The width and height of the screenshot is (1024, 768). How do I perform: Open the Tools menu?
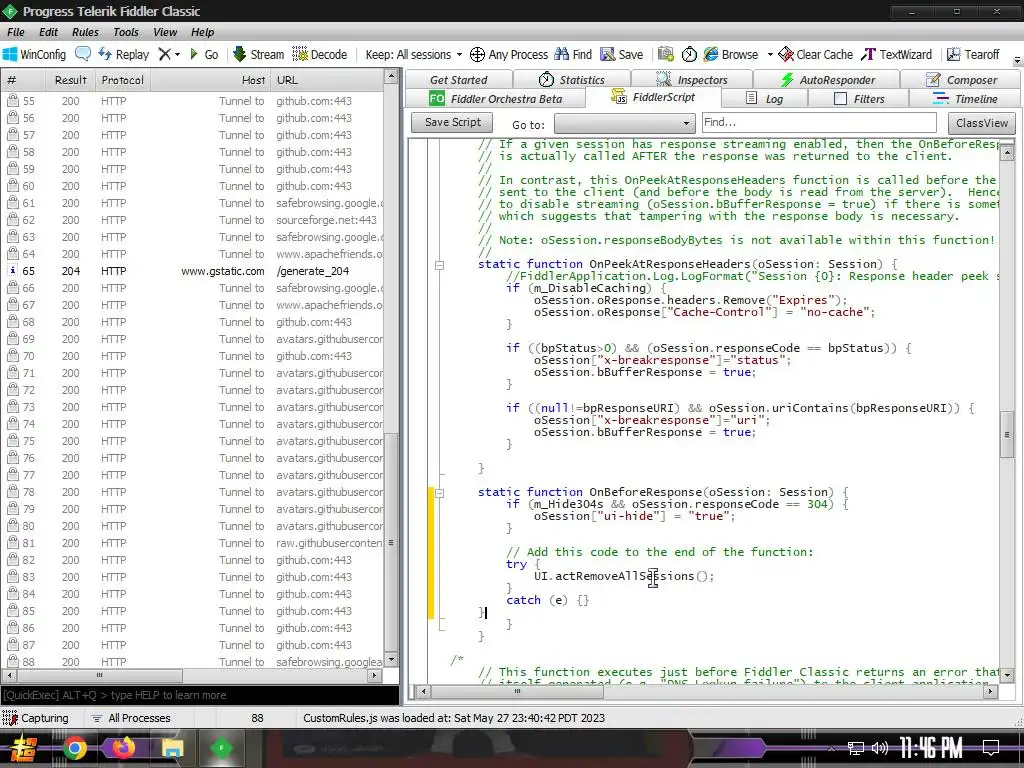pos(125,32)
